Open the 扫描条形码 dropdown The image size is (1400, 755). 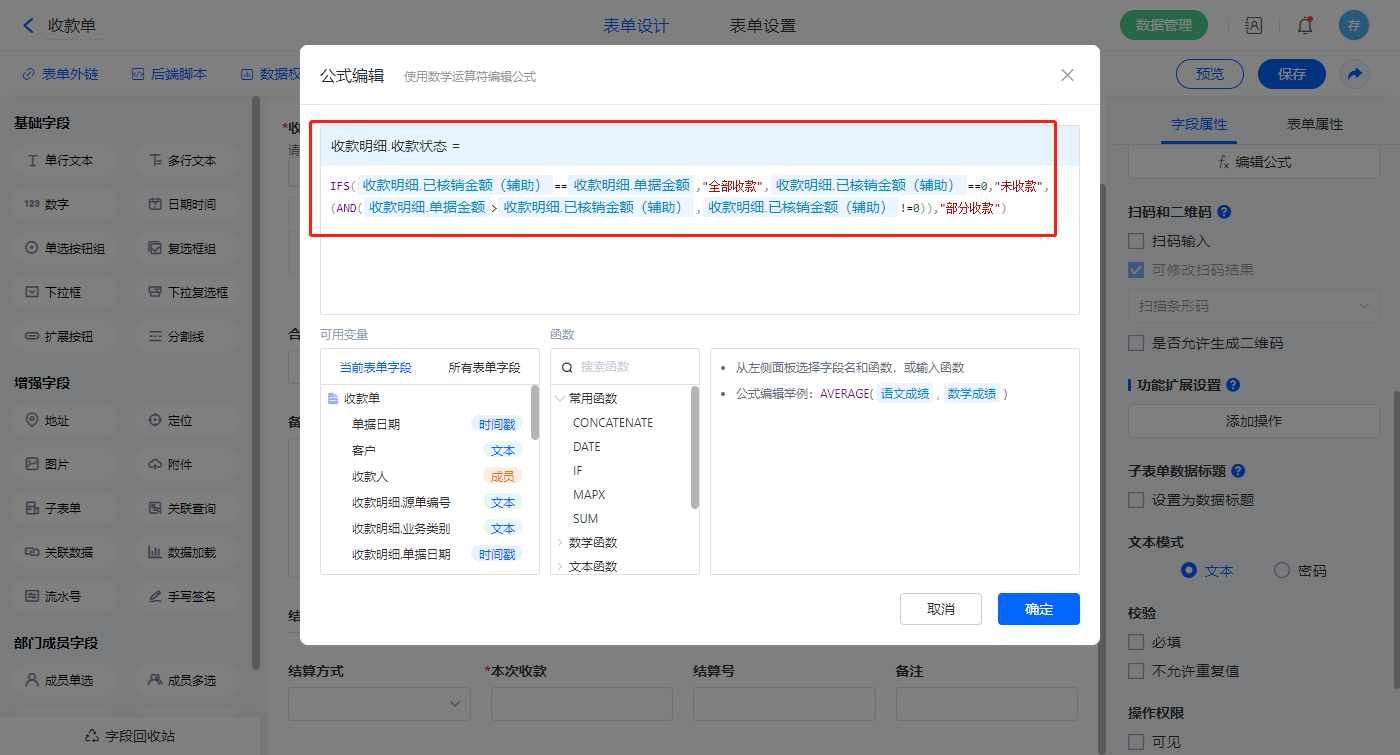[1254, 306]
